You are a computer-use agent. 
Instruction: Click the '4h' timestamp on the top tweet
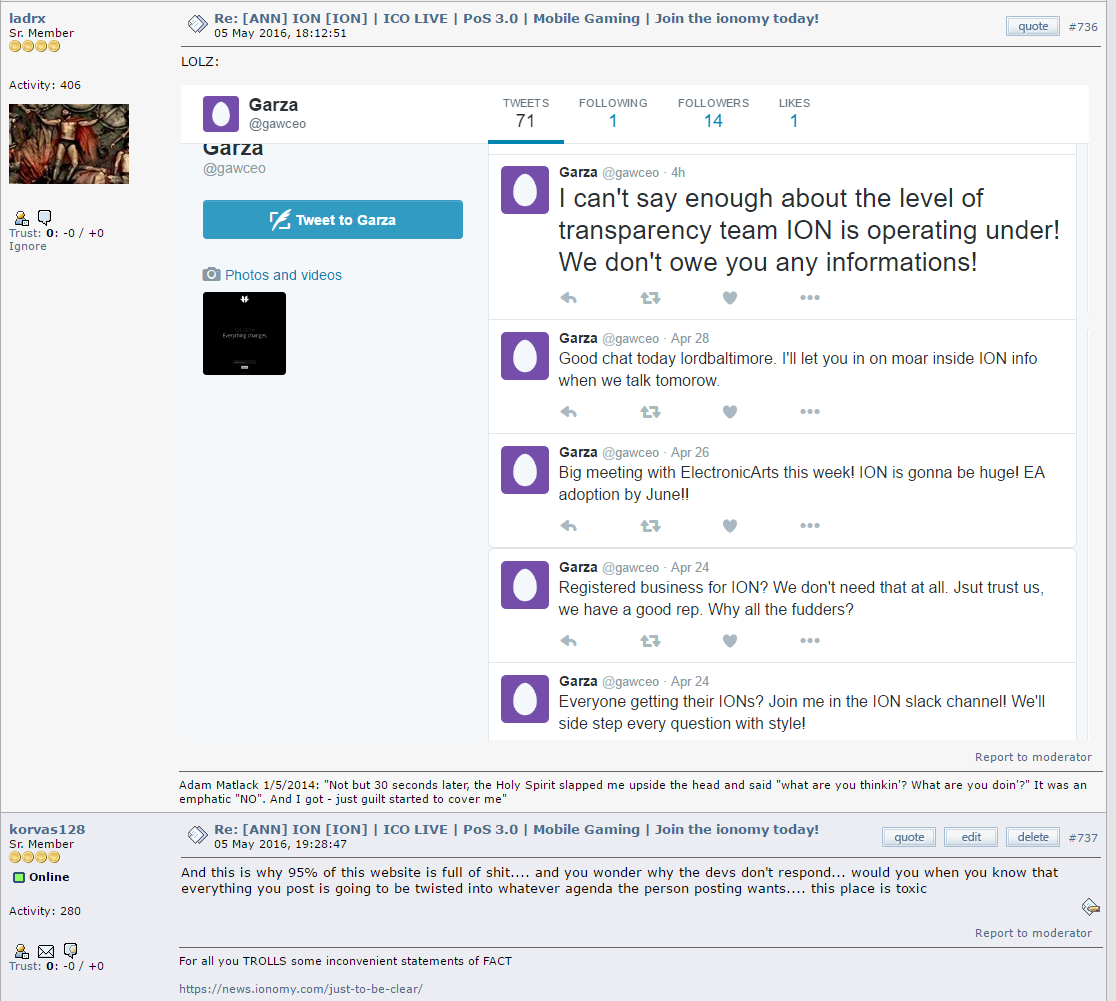[x=678, y=172]
